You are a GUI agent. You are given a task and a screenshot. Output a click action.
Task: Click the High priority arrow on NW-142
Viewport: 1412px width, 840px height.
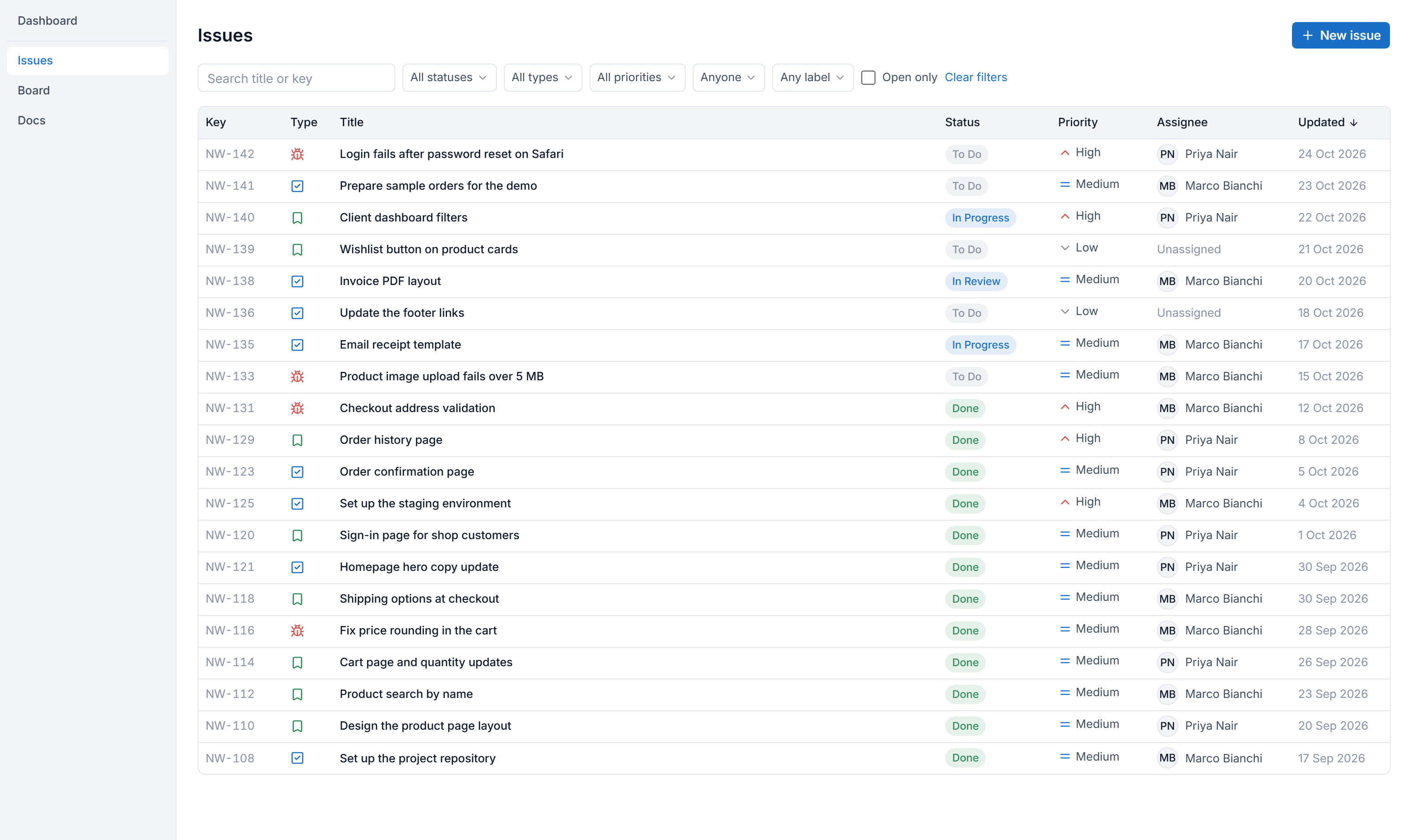pos(1065,153)
